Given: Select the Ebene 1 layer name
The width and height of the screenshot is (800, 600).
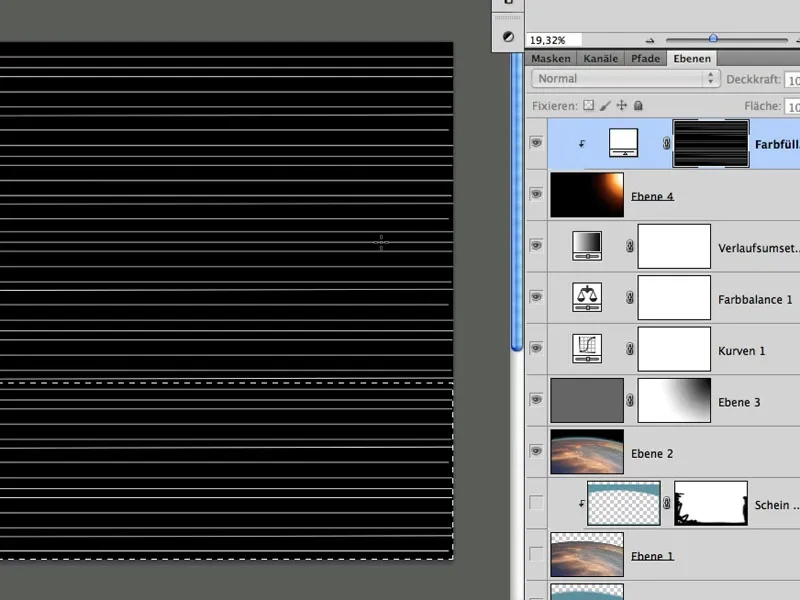Looking at the screenshot, I should pos(652,556).
